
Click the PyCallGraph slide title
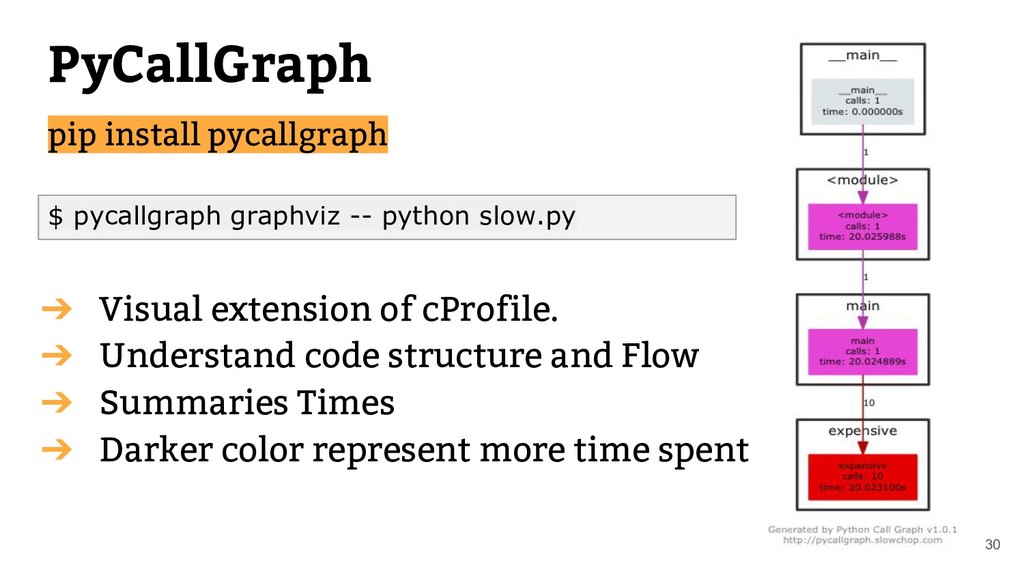click(210, 66)
